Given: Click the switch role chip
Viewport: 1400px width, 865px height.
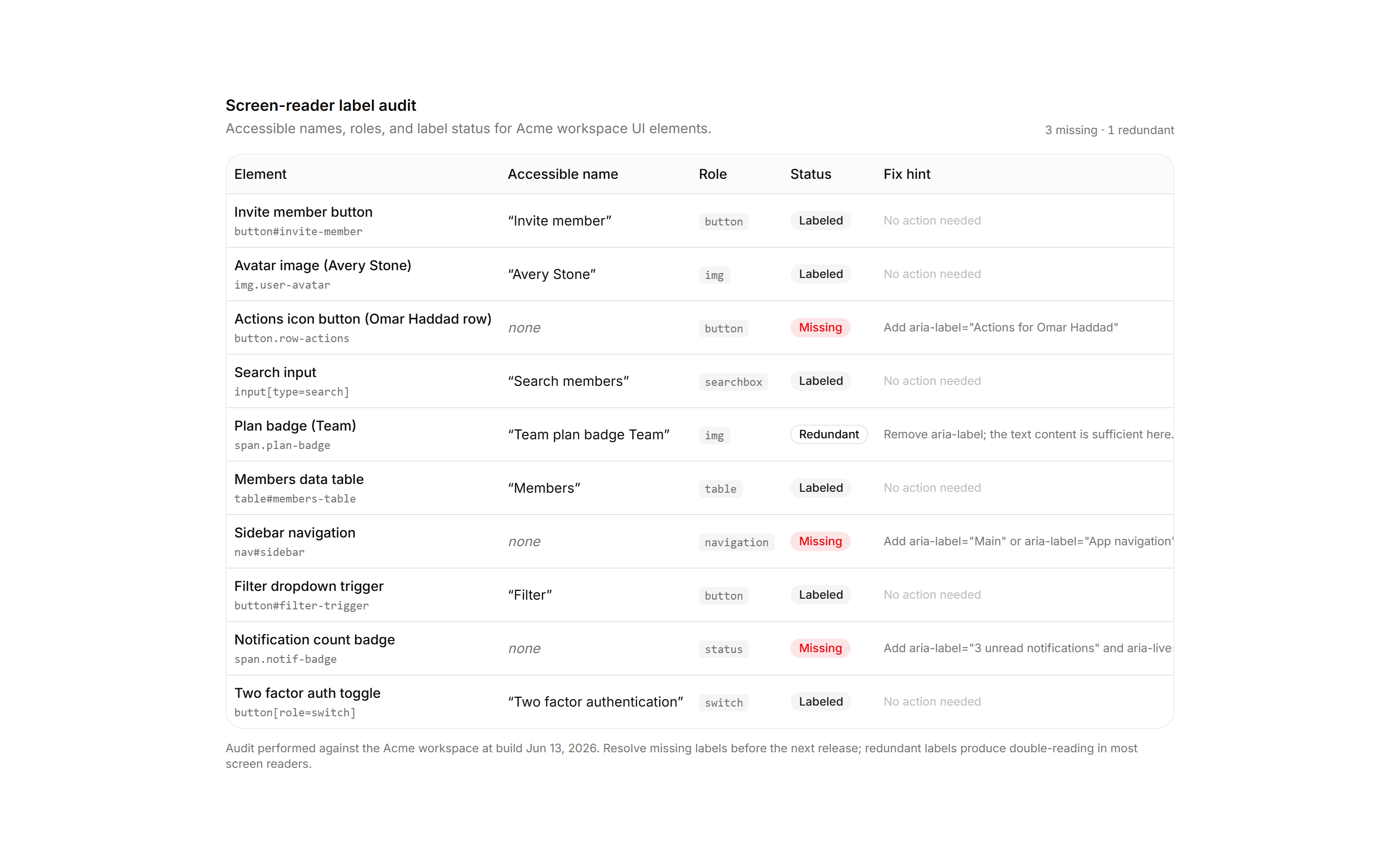Looking at the screenshot, I should coord(723,703).
